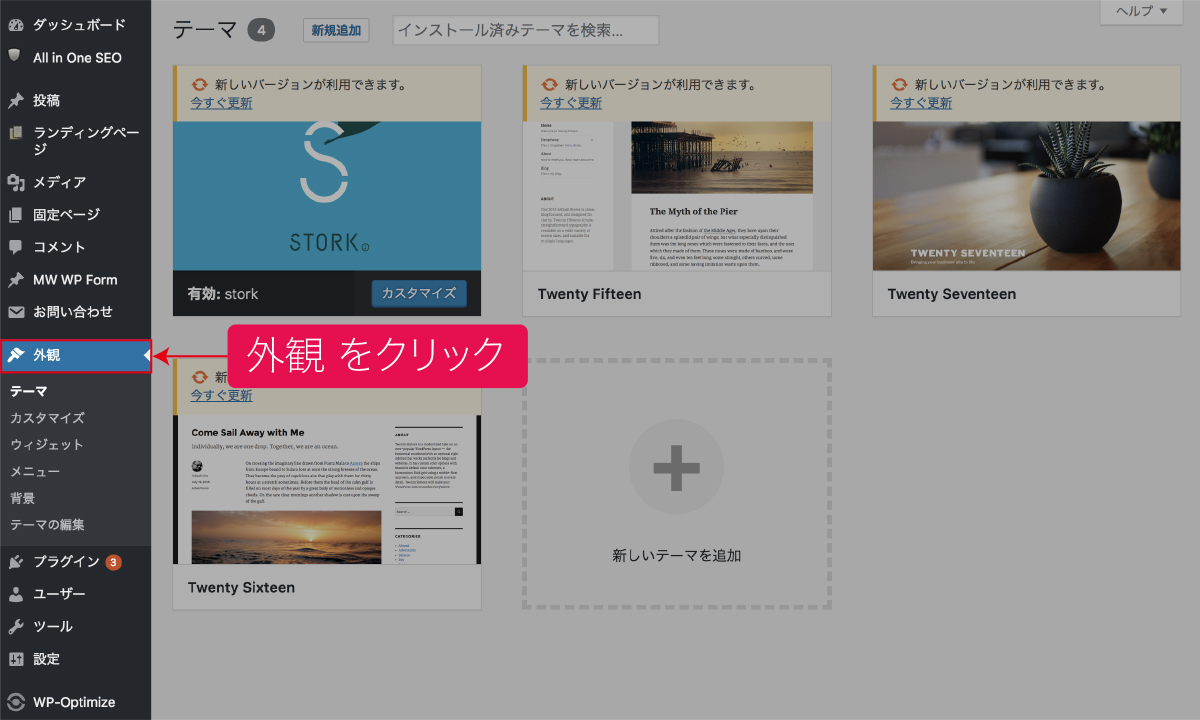1200x720 pixels.
Task: Click the 外観 paintbrush icon
Action: coord(16,355)
